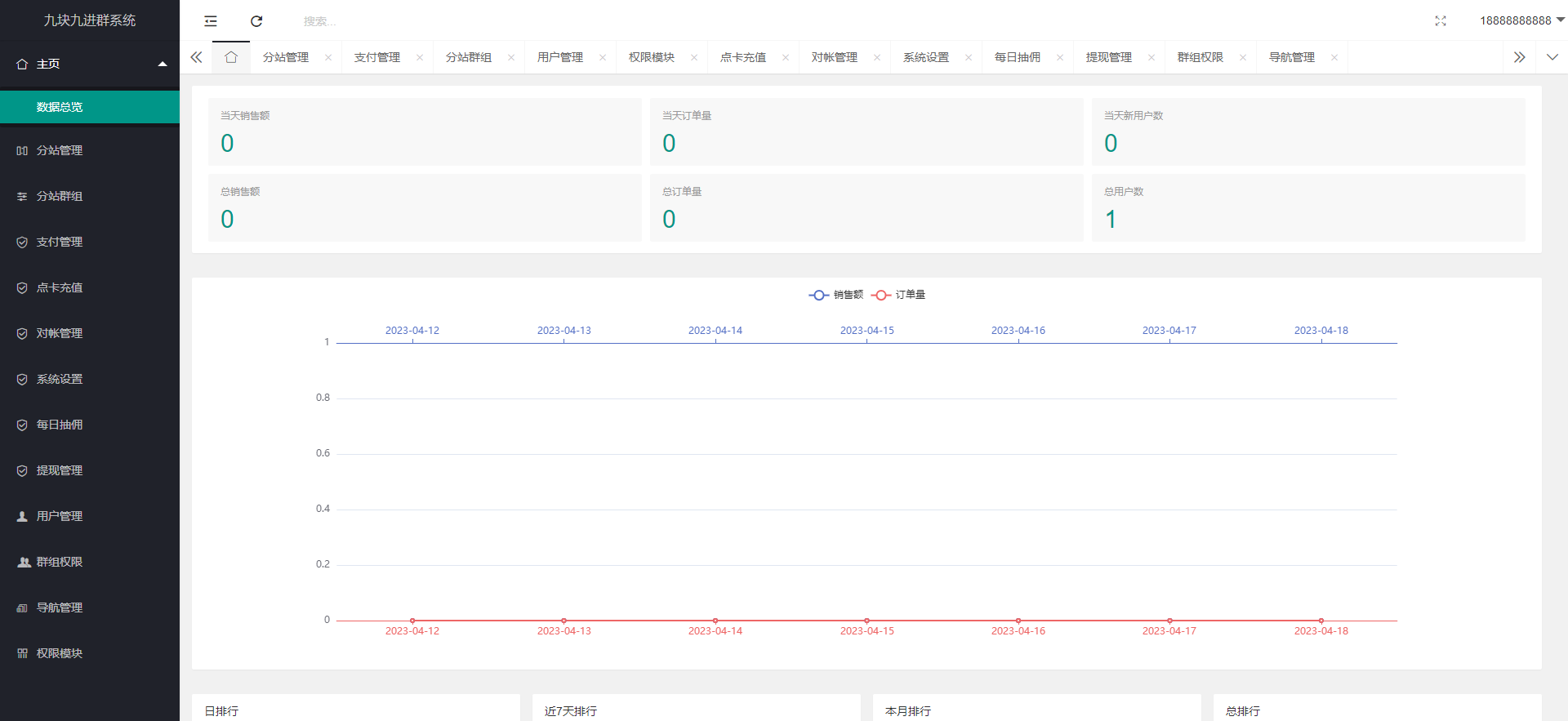Click the 九块九进群系统 logo title
This screenshot has height=721, width=1568.
[x=90, y=20]
